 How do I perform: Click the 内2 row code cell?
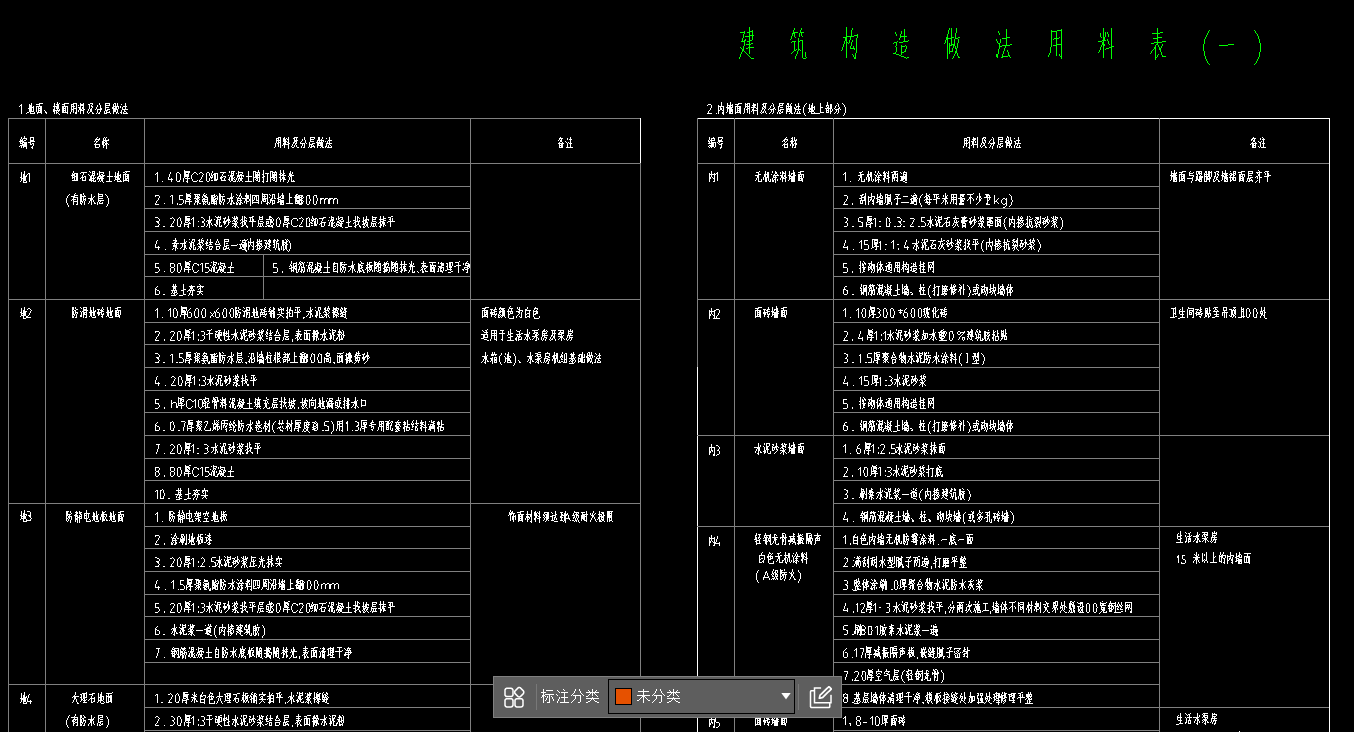[714, 314]
